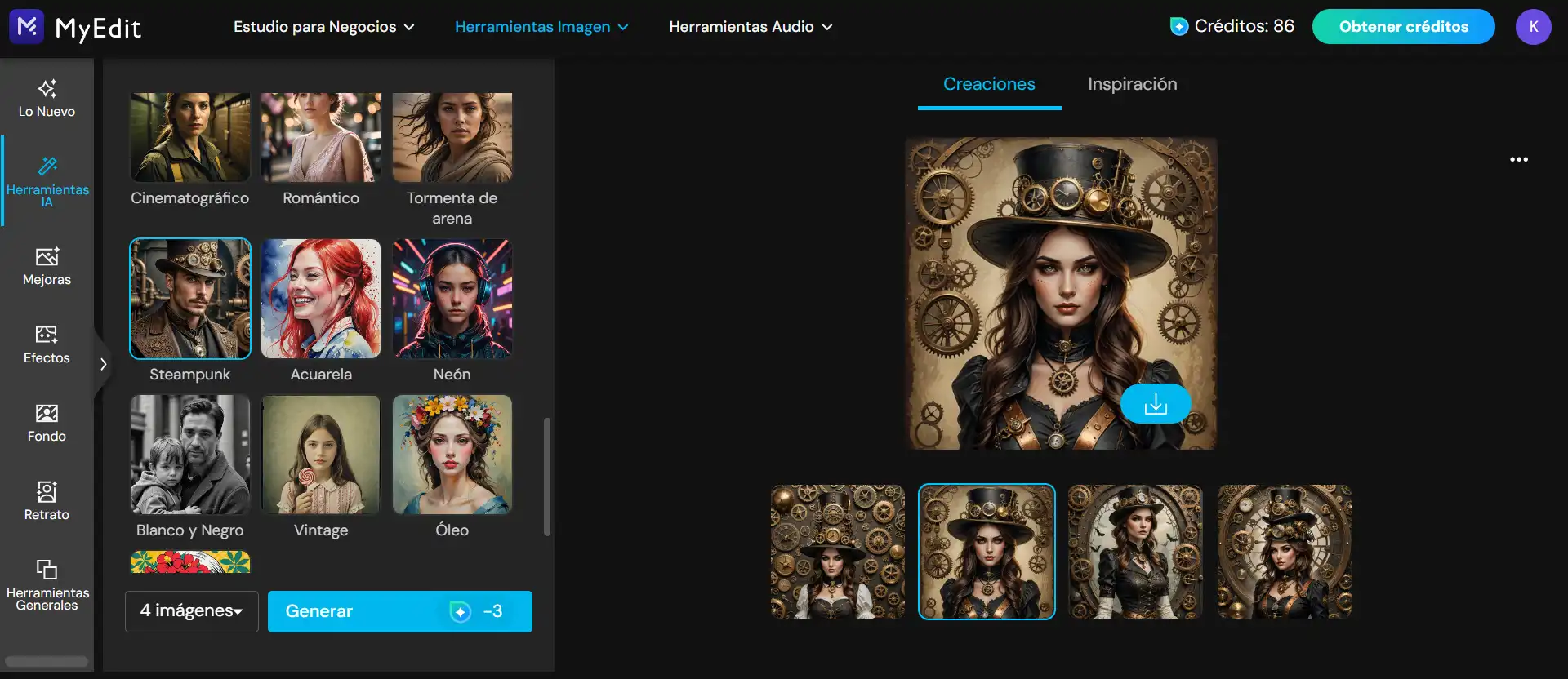Image resolution: width=1568 pixels, height=679 pixels.
Task: Select the Neón style thumbnail
Action: pyautogui.click(x=452, y=299)
